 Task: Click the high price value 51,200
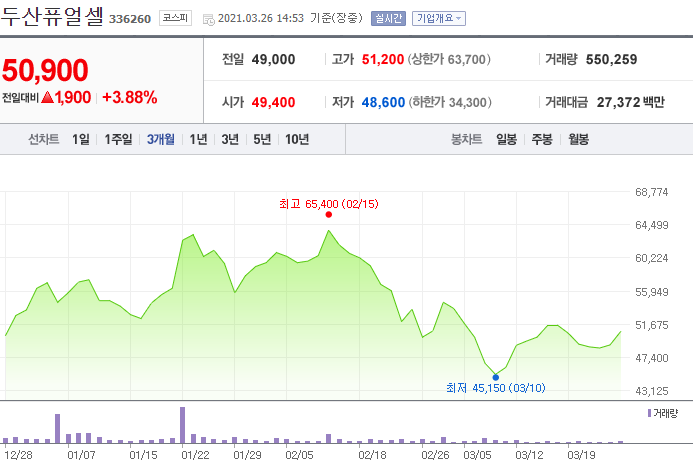[383, 59]
